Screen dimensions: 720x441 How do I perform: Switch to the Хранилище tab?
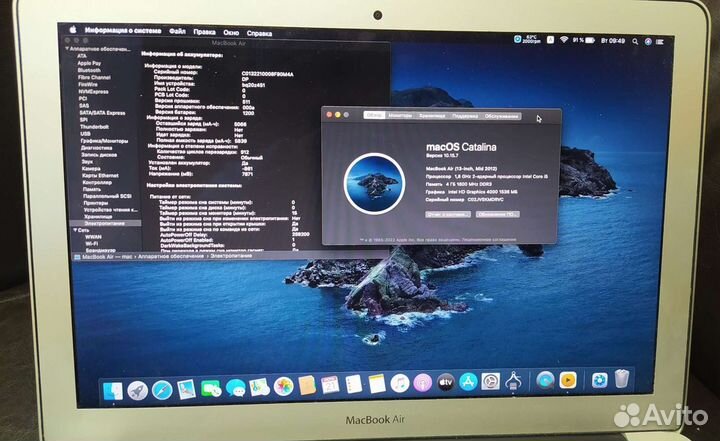click(432, 116)
